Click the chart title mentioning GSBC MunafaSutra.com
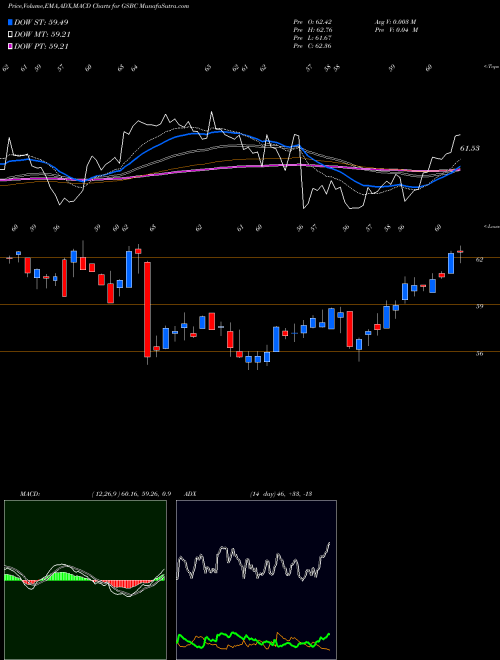 click(98, 6)
